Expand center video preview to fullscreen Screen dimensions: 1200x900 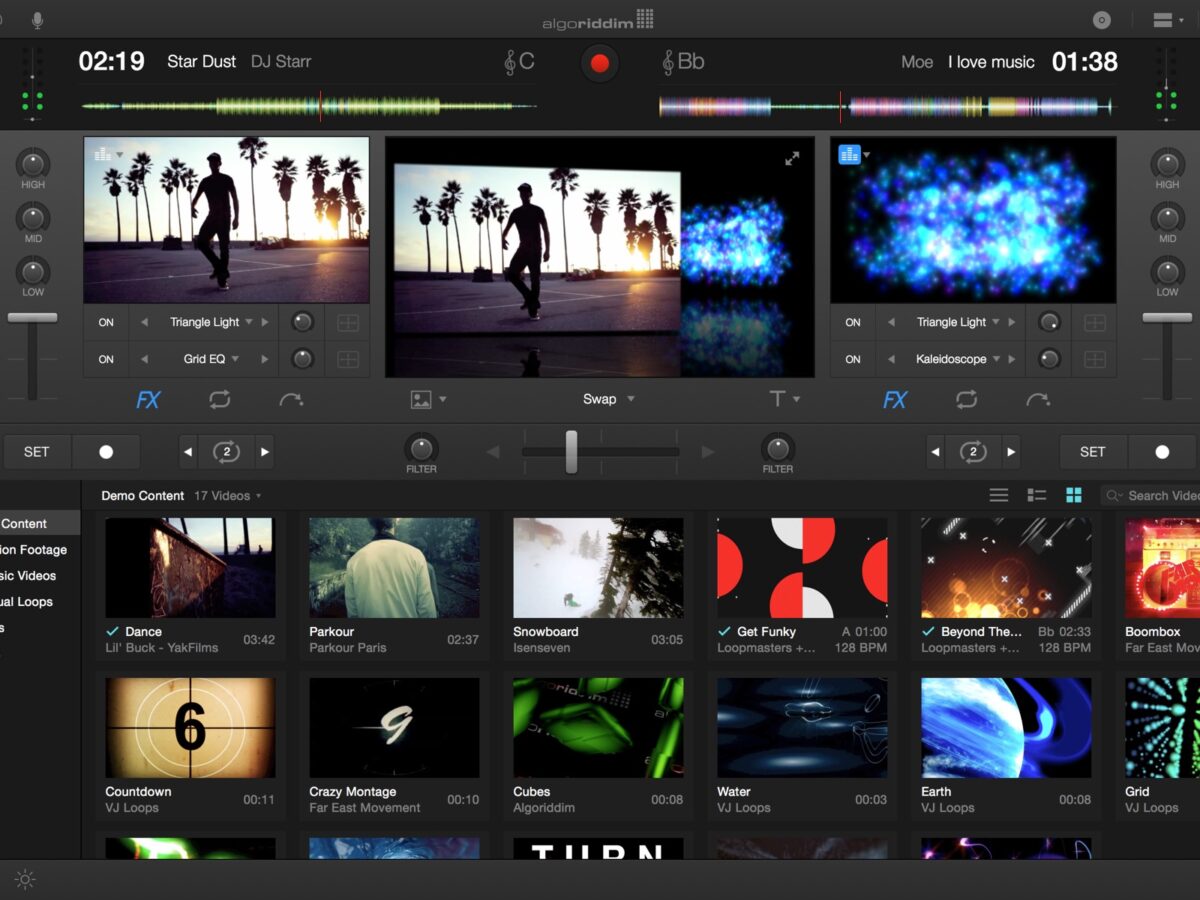pyautogui.click(x=792, y=158)
